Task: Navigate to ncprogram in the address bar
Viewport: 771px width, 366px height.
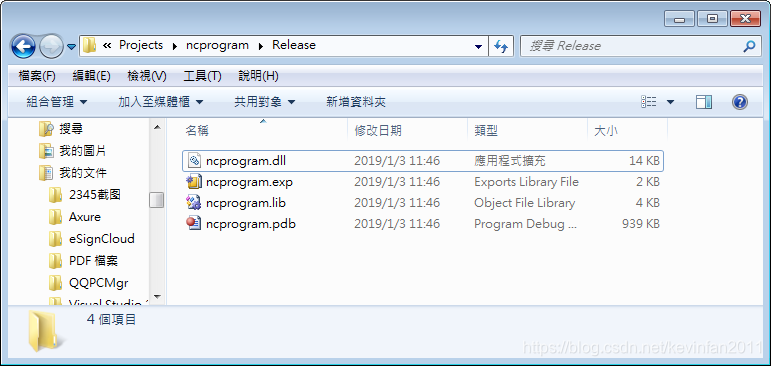Action: click(217, 45)
